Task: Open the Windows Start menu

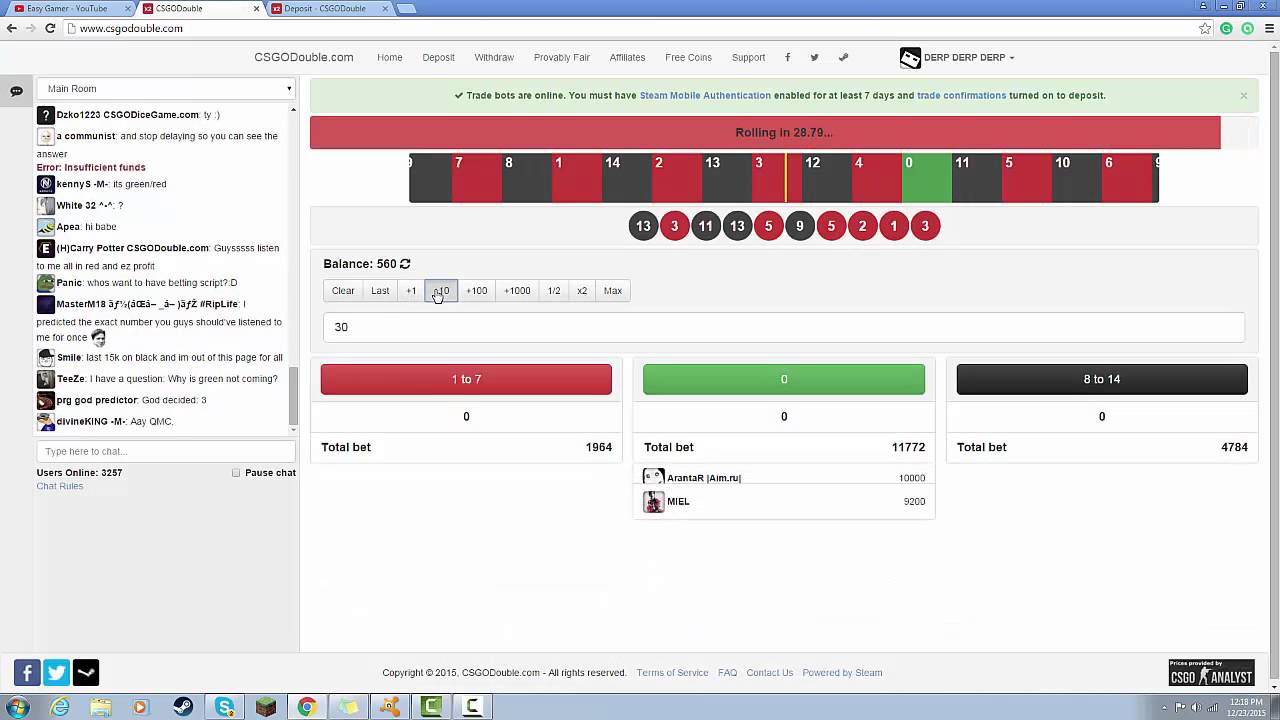Action: (17, 707)
